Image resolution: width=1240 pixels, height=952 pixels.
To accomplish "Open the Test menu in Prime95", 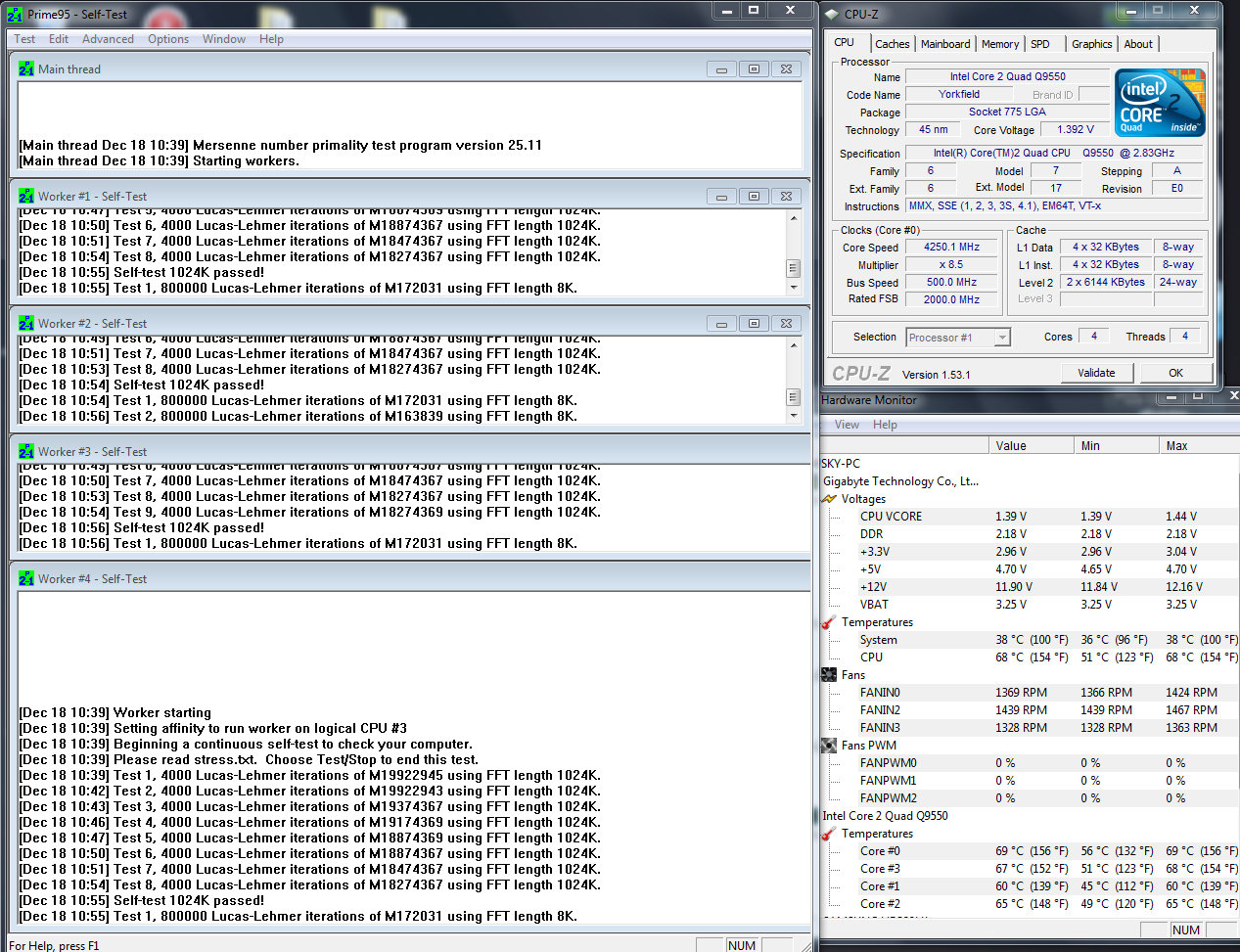I will [x=24, y=39].
